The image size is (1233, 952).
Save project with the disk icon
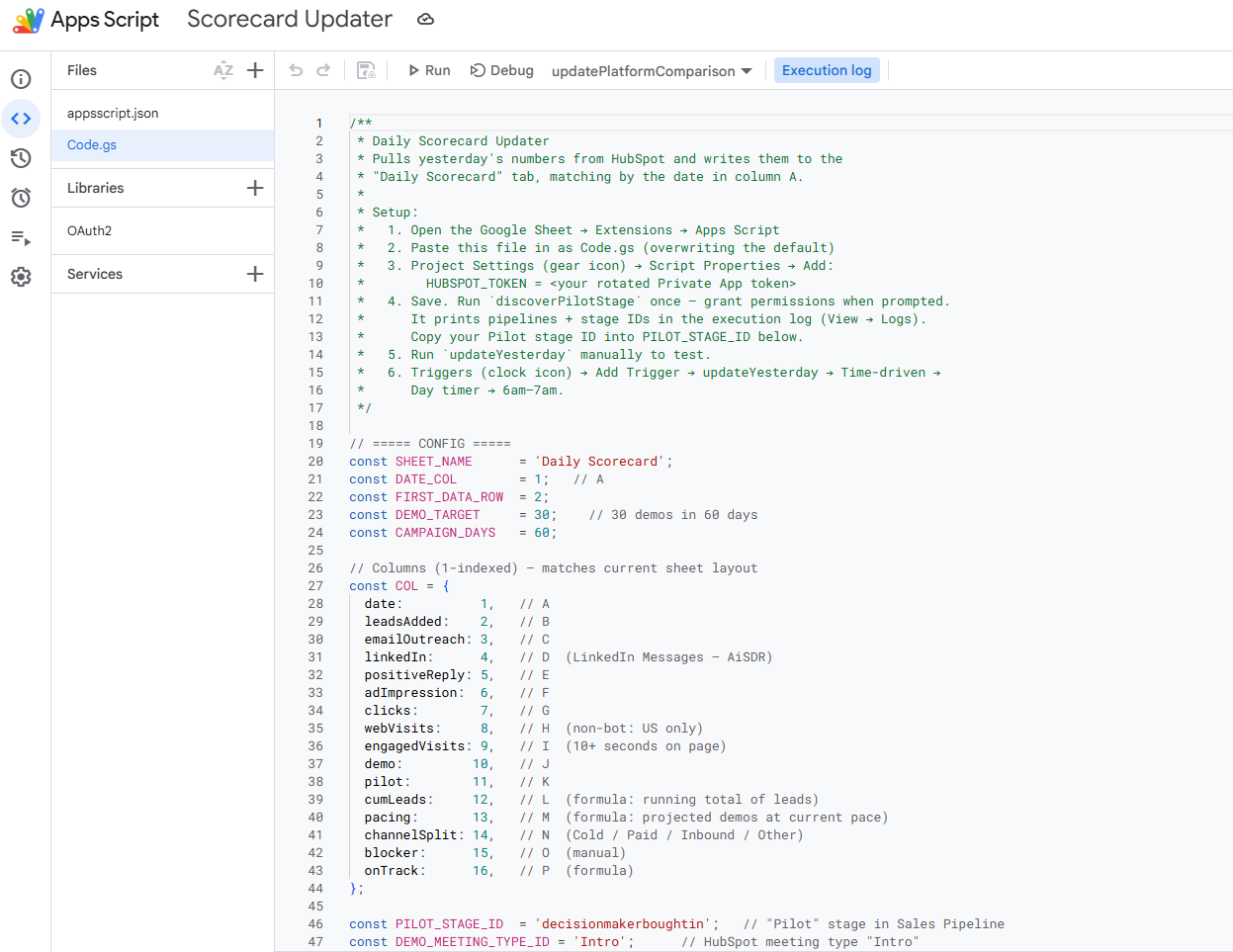pyautogui.click(x=366, y=70)
